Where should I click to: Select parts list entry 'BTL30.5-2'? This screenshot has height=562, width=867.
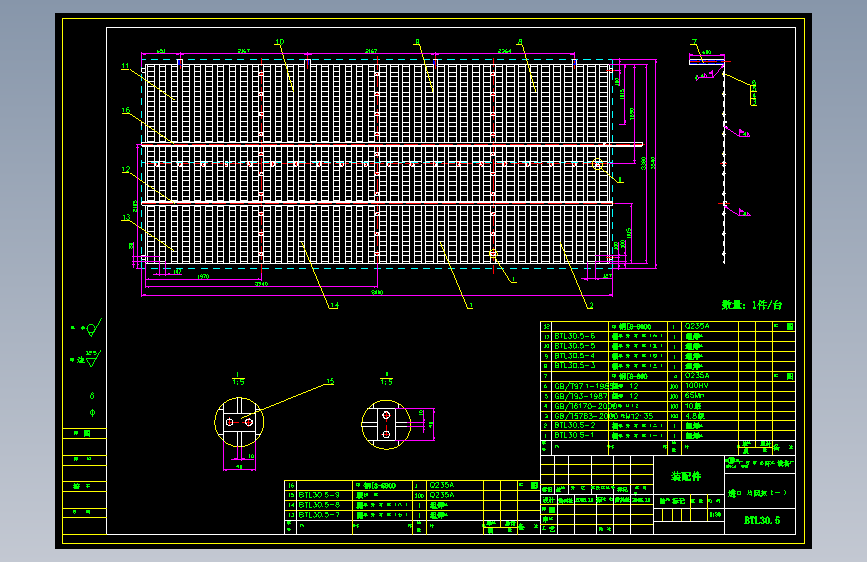[x=574, y=426]
